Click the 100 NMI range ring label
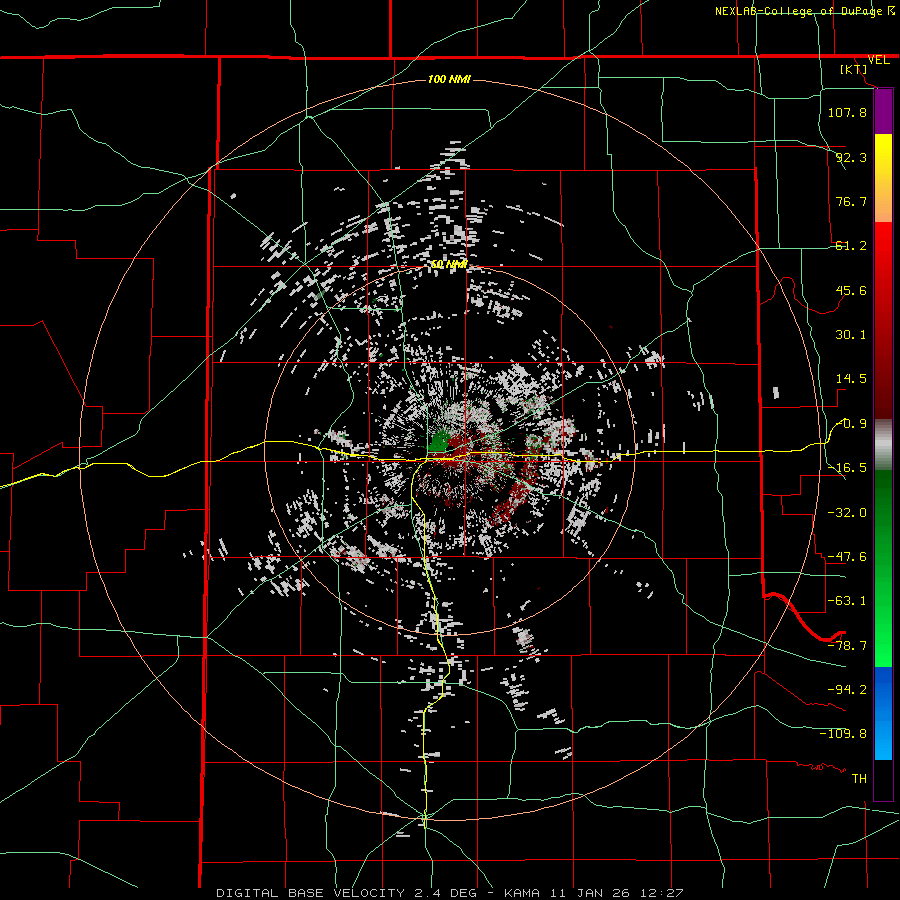This screenshot has width=900, height=900. [x=449, y=79]
